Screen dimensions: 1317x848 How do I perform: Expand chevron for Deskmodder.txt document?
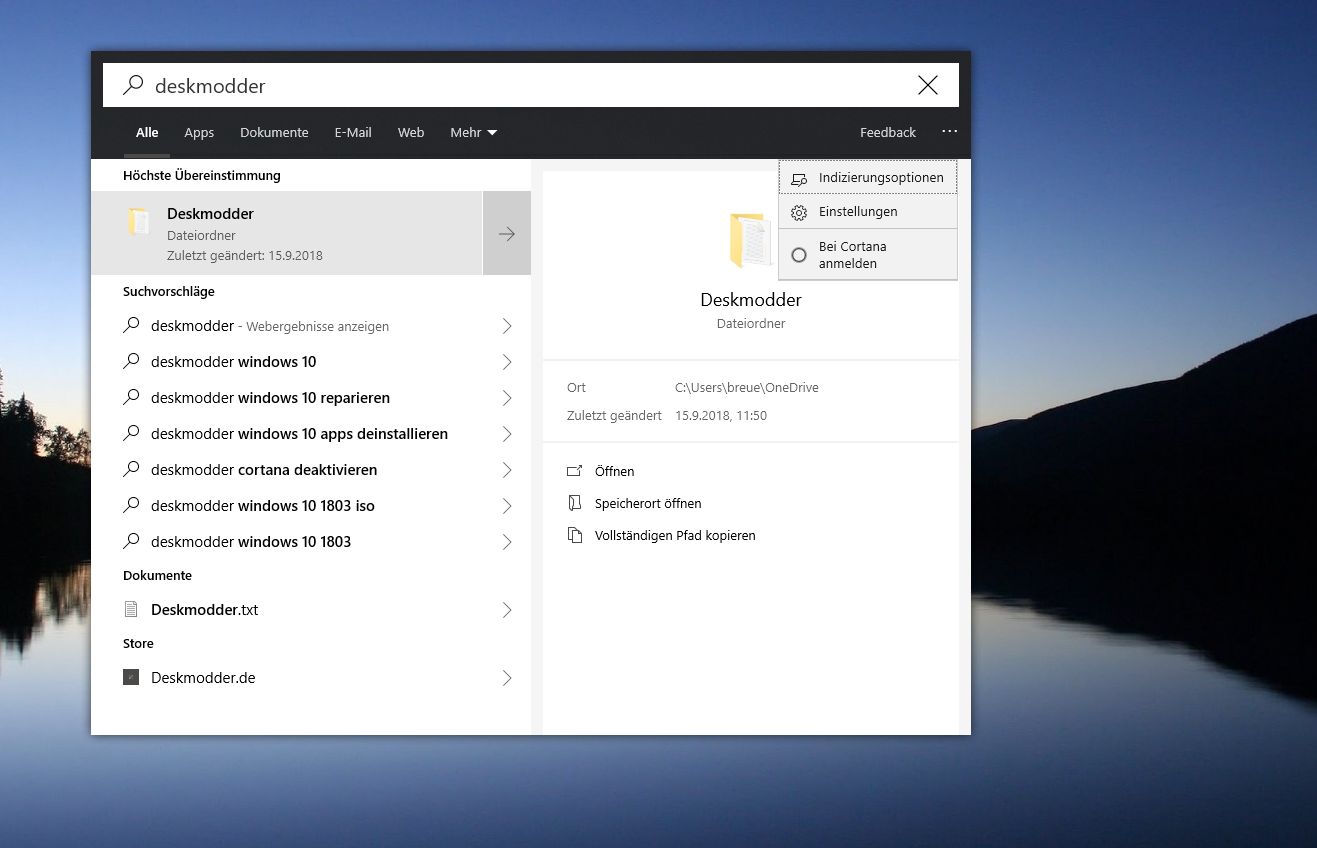point(507,610)
